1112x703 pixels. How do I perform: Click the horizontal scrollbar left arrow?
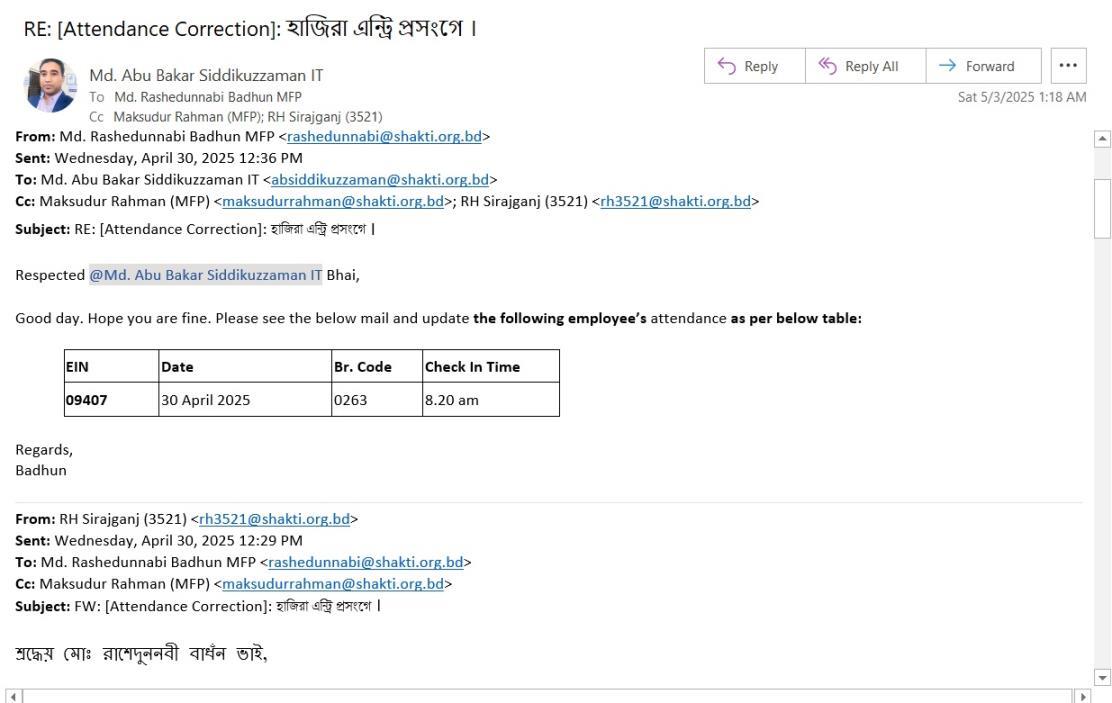pyautogui.click(x=14, y=697)
